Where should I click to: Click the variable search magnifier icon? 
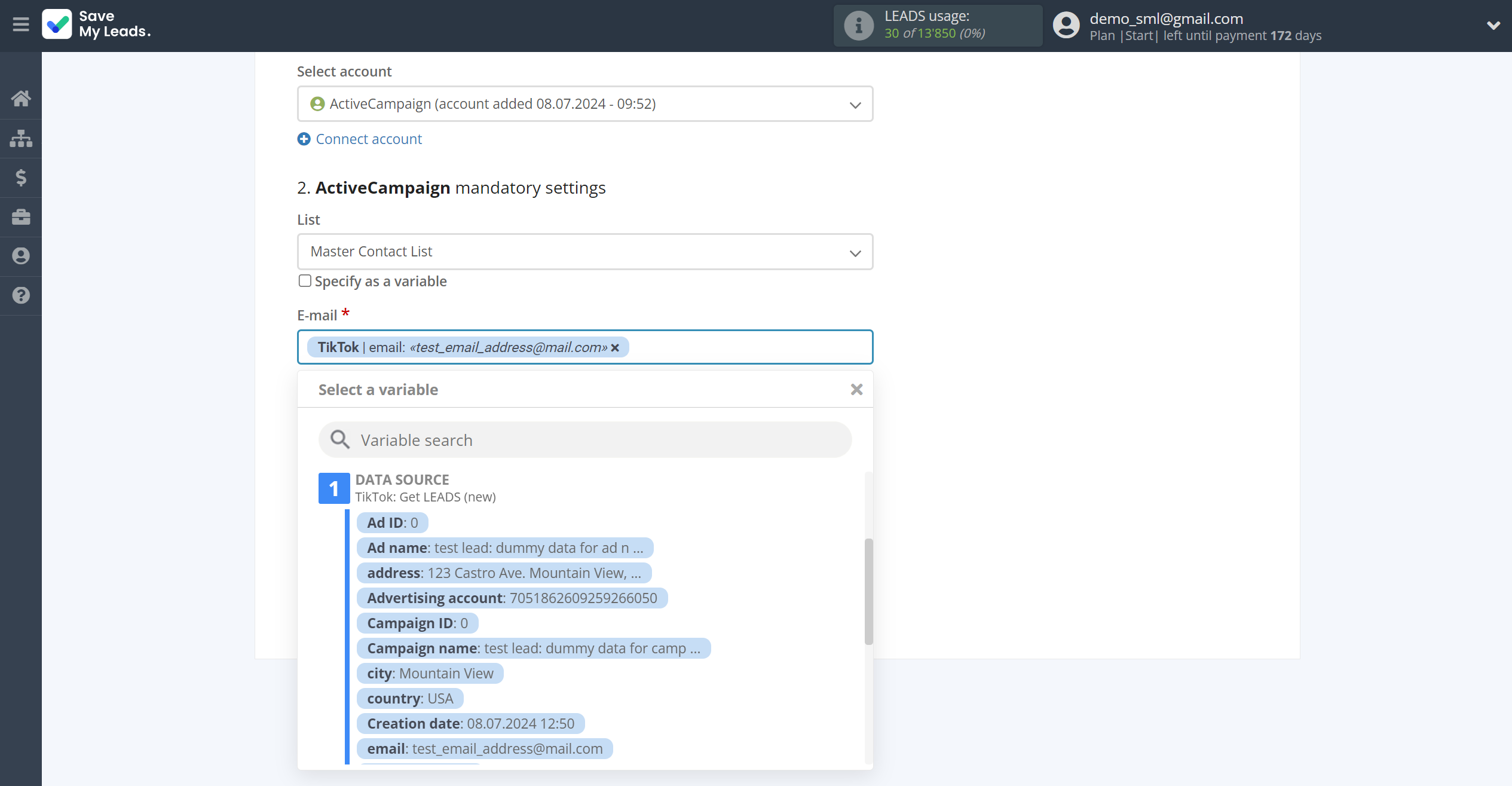(x=340, y=440)
